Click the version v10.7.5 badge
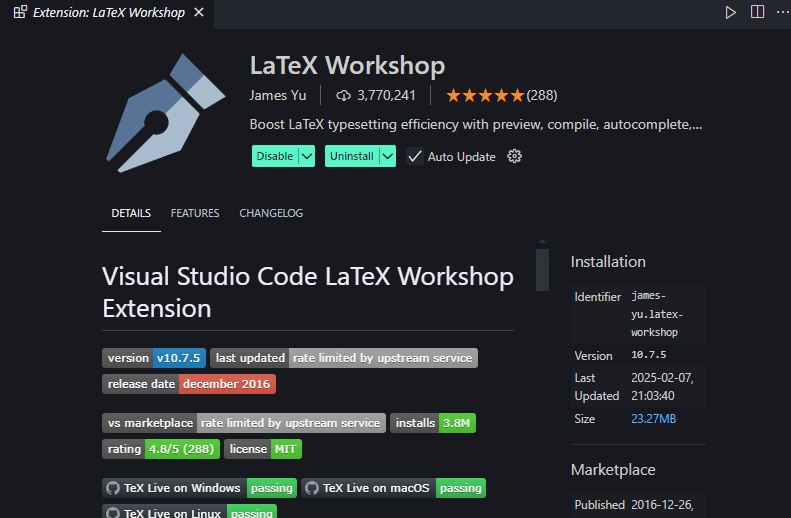Viewport: 791px width, 518px height. click(154, 358)
